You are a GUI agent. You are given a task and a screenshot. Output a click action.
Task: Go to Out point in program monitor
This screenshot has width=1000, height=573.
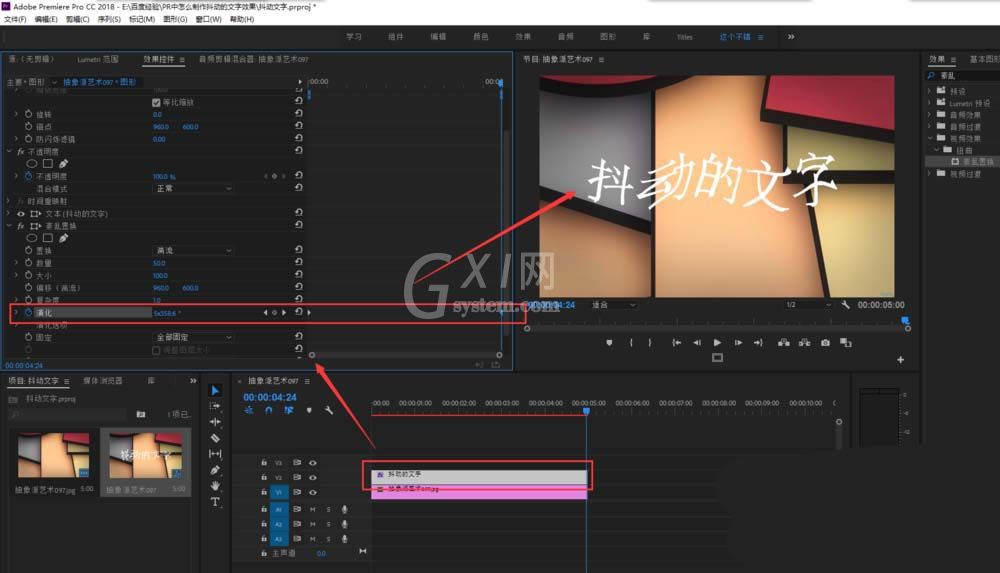(758, 343)
